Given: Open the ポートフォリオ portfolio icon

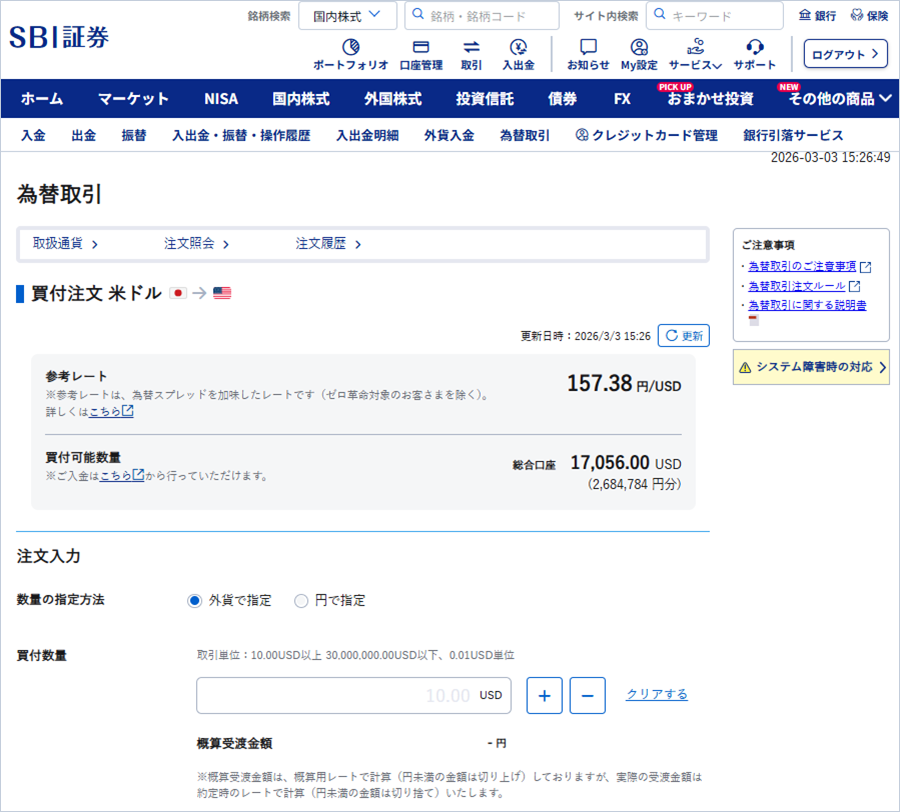Looking at the screenshot, I should [350, 47].
